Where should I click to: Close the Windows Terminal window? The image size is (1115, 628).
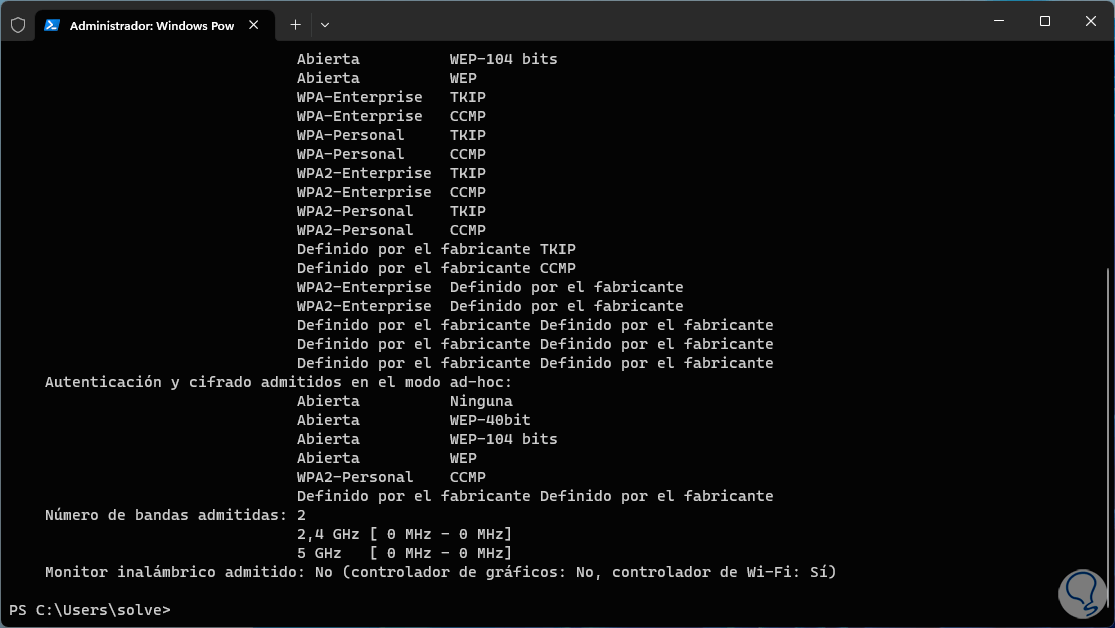click(1089, 21)
